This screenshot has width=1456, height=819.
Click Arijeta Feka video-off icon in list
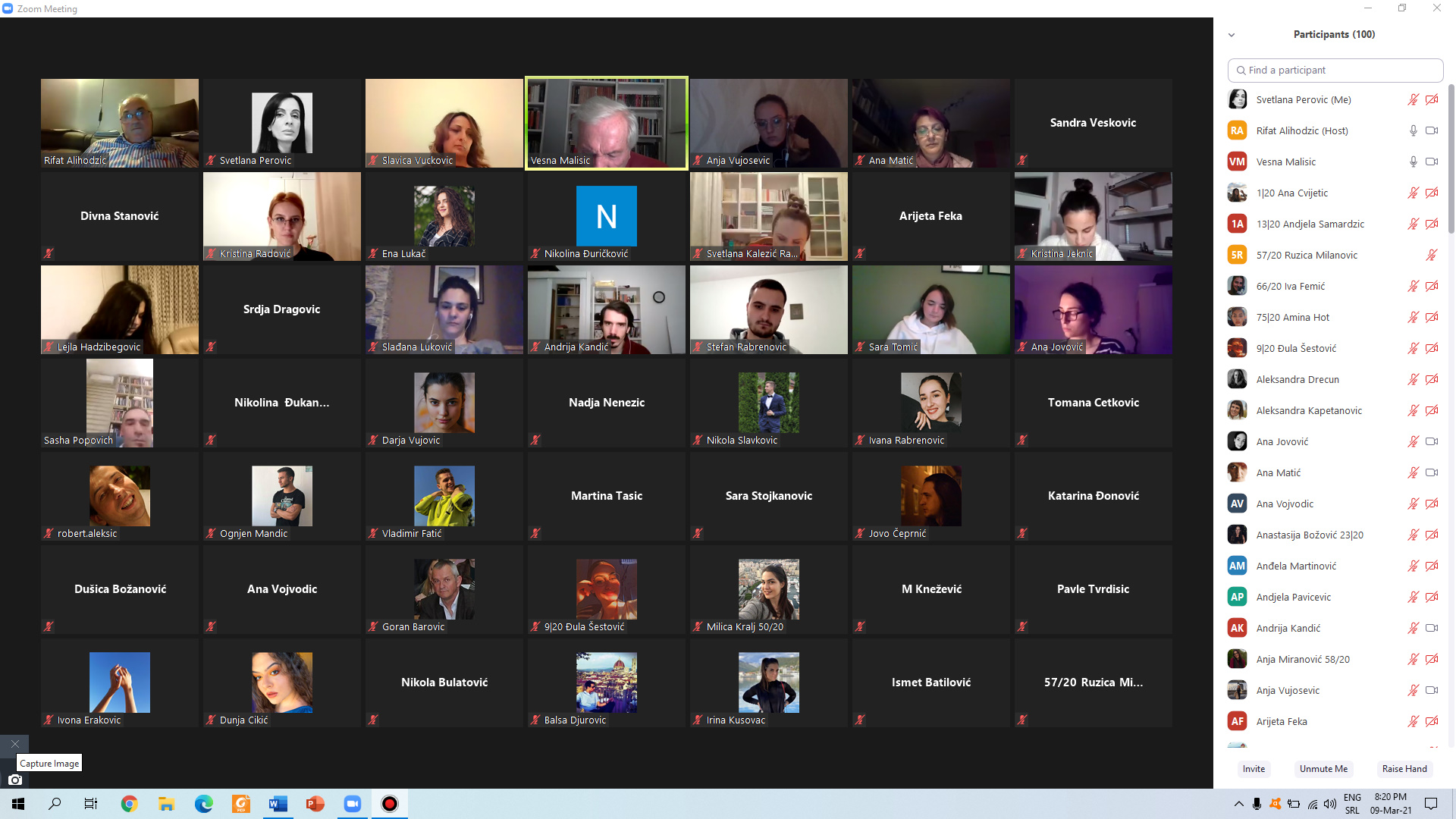tap(1432, 721)
